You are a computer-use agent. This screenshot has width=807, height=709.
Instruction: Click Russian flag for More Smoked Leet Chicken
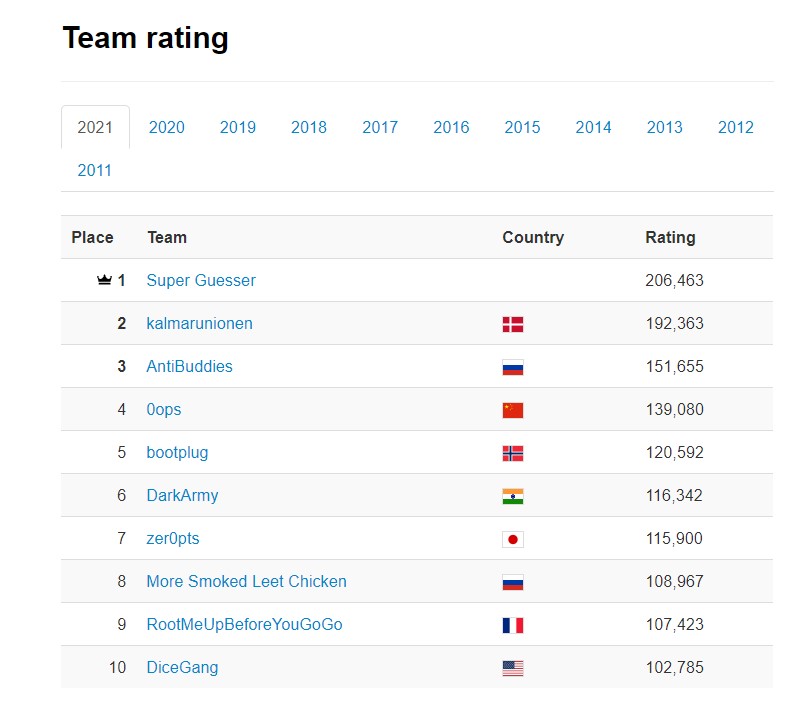(x=513, y=582)
